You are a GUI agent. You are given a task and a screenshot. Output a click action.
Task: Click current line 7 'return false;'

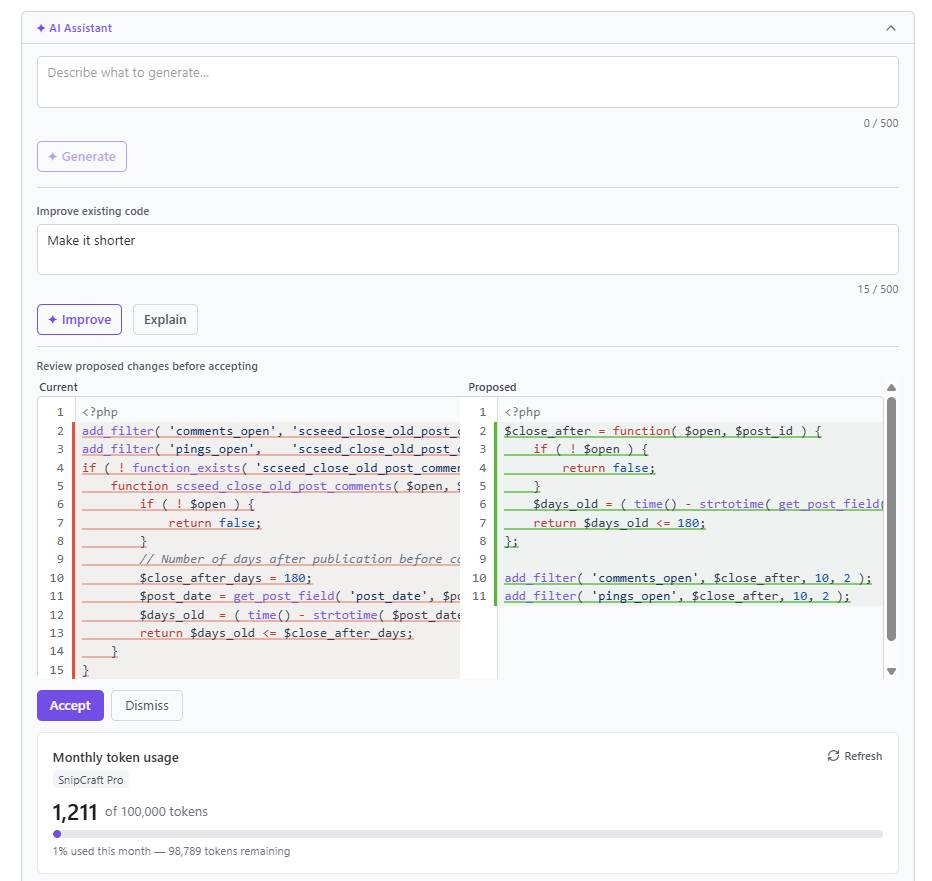pyautogui.click(x=215, y=523)
